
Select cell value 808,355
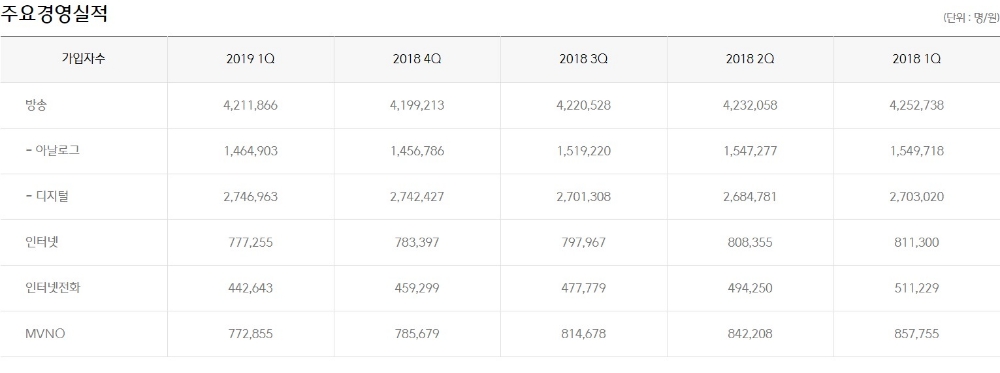(750, 242)
